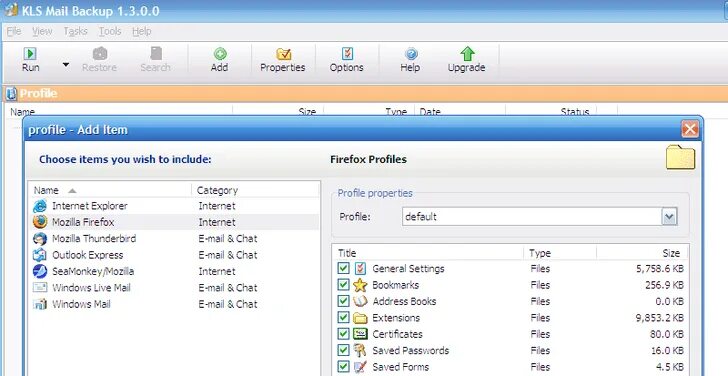This screenshot has height=376, width=728.
Task: Toggle the Address Books checkbox
Action: click(343, 301)
